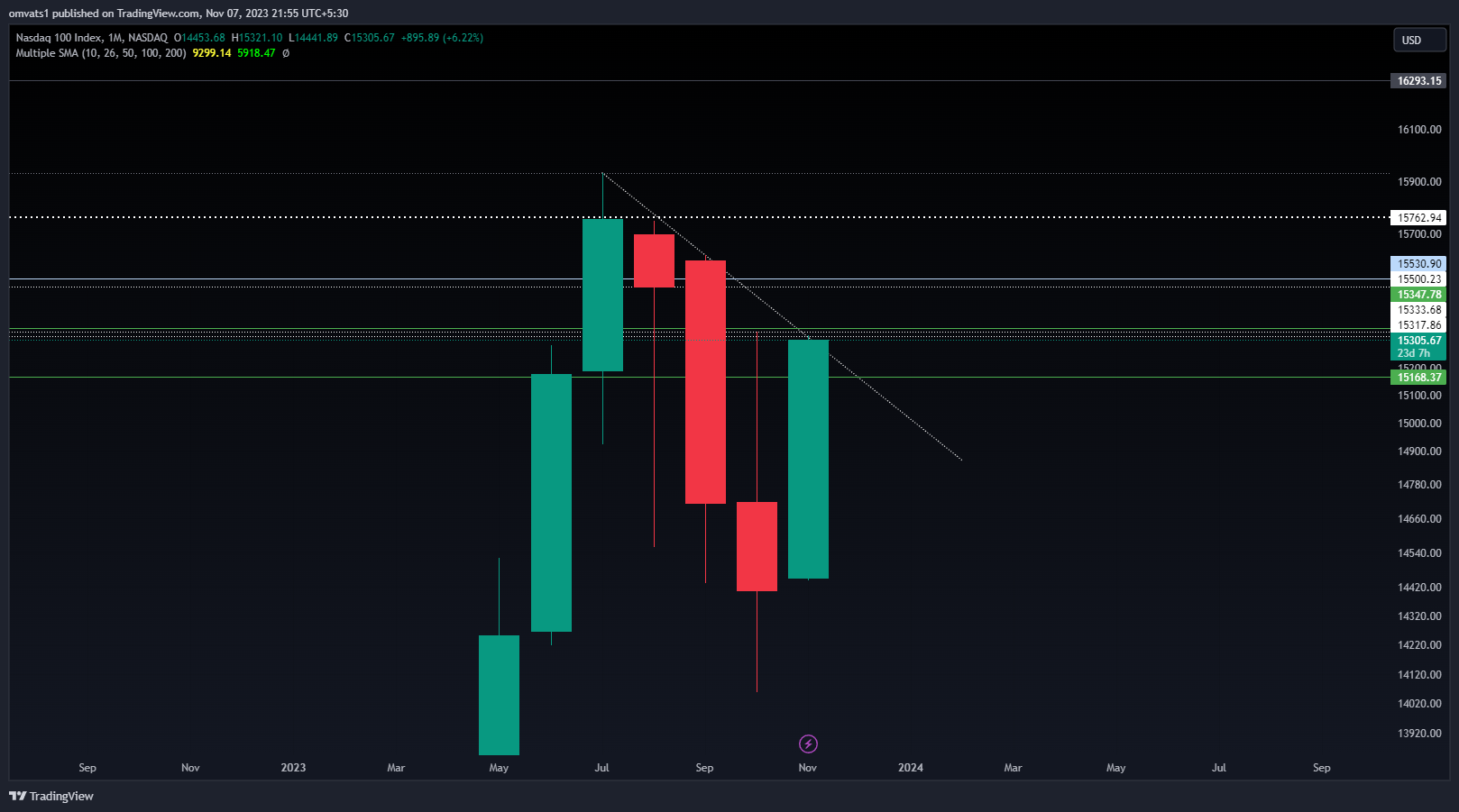Viewport: 1459px width, 812px height.
Task: Click the Multiple SMA indicator legend
Action: coord(101,53)
